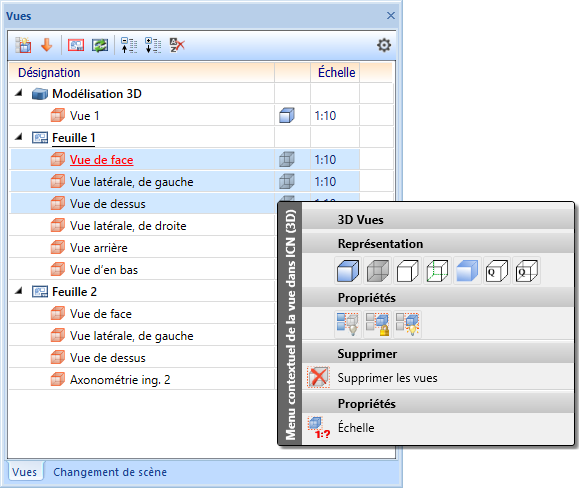Open the settings gear in Vues panel
Screen dimensions: 580x488
point(384,45)
